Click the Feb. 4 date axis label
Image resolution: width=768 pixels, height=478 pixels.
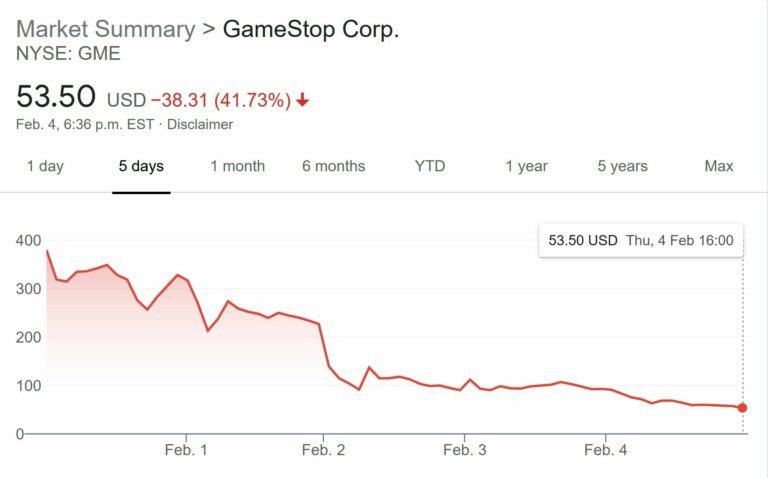click(605, 451)
